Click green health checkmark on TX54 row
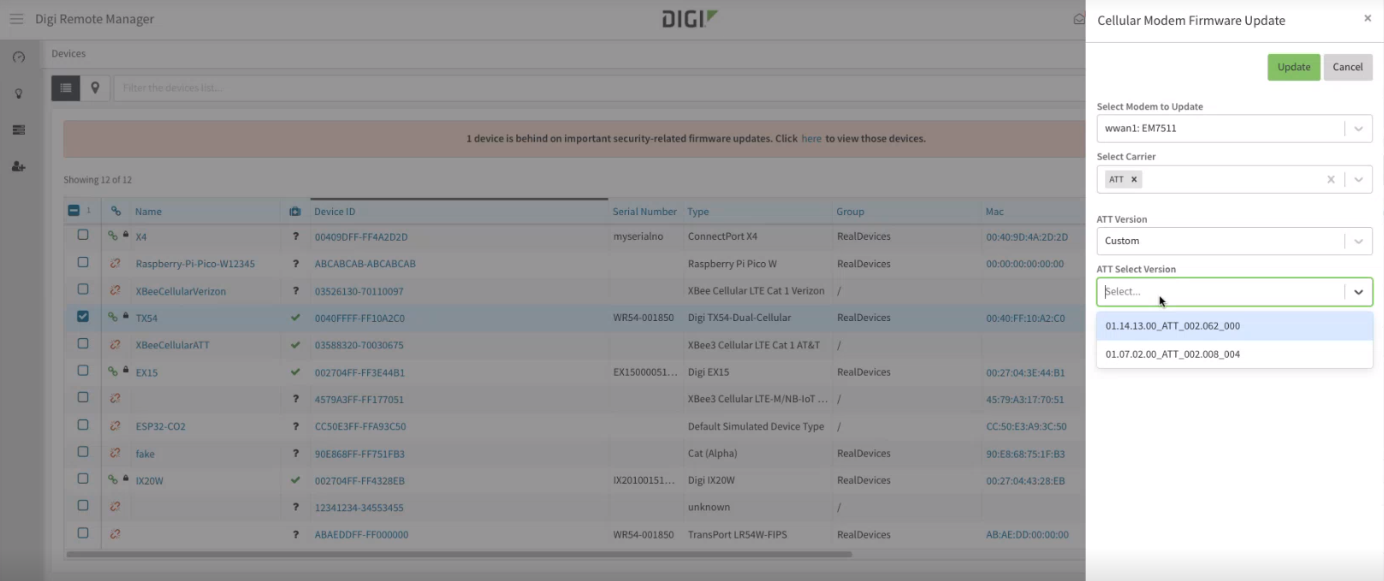Viewport: 1384px width, 581px height. pyautogui.click(x=295, y=317)
